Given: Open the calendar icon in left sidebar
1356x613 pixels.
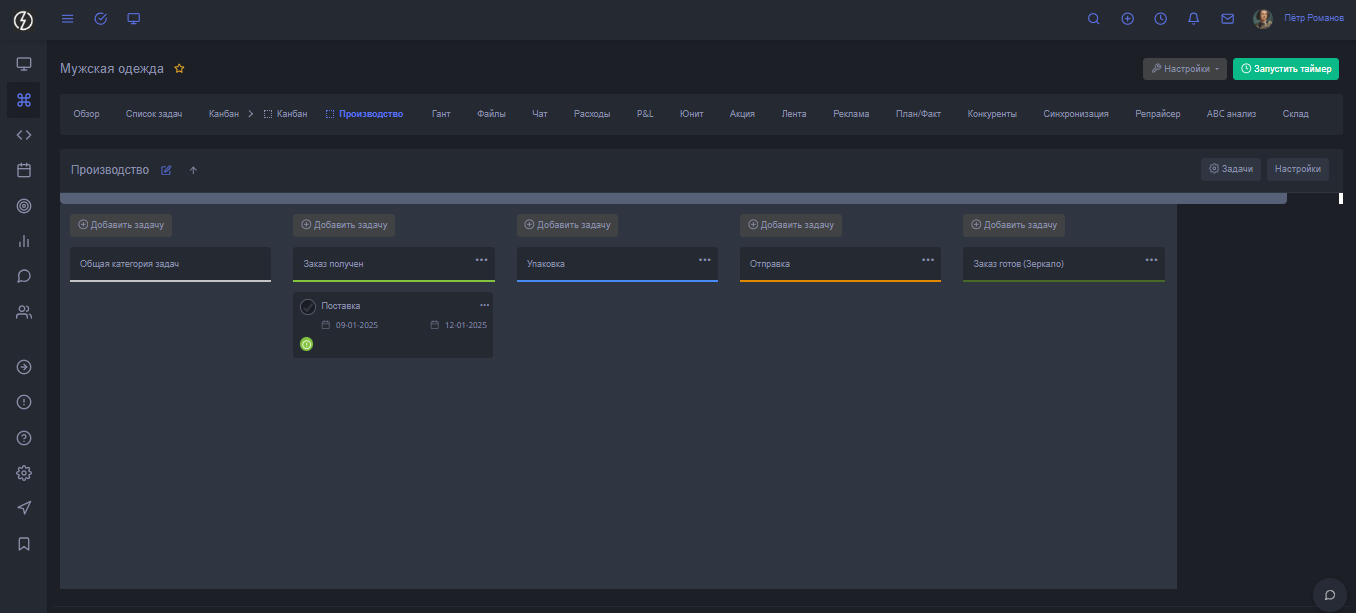Looking at the screenshot, I should tap(24, 170).
